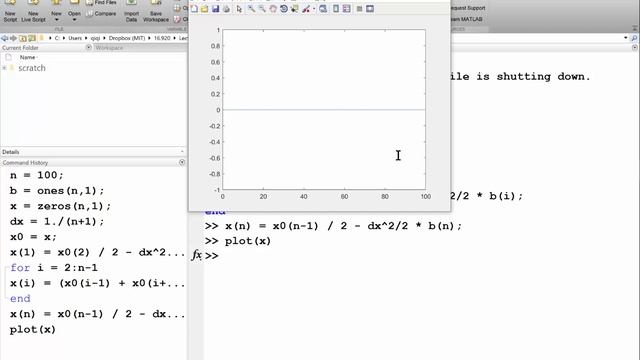Click the New Script button
This screenshot has width=640, height=360.
click(10, 12)
